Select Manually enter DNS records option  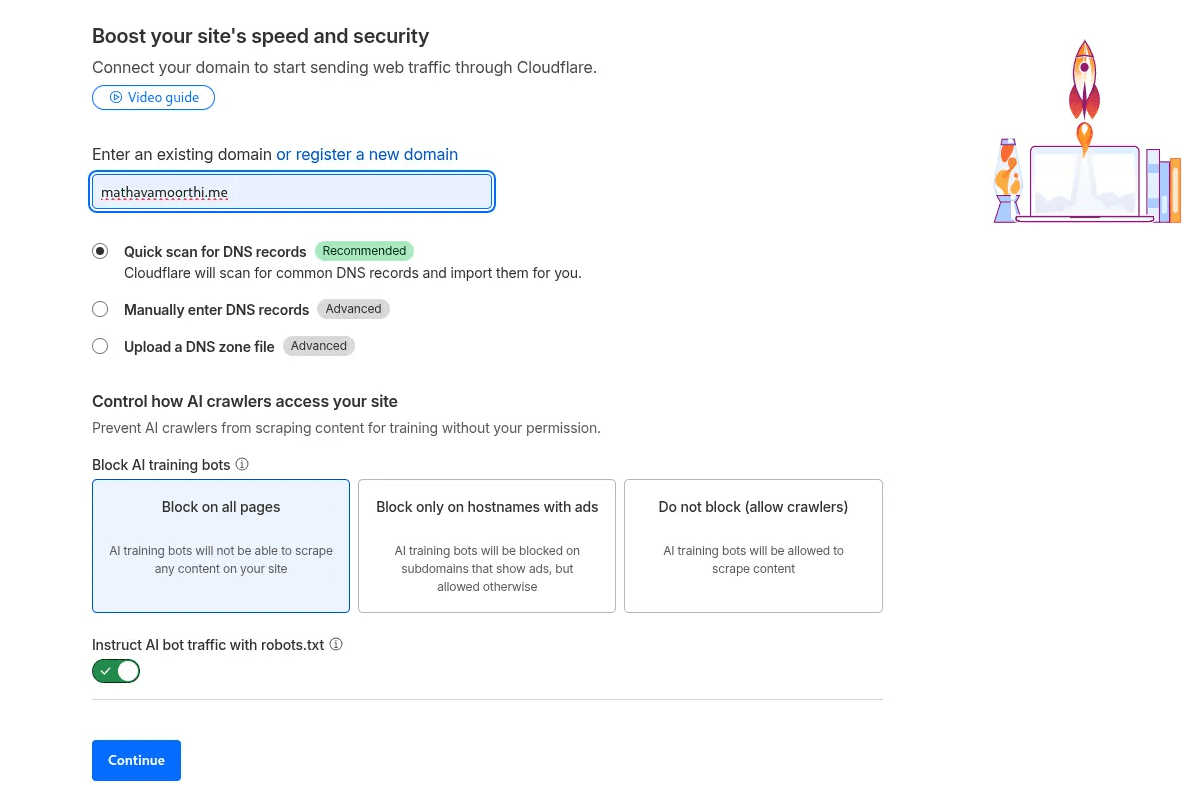click(x=100, y=309)
